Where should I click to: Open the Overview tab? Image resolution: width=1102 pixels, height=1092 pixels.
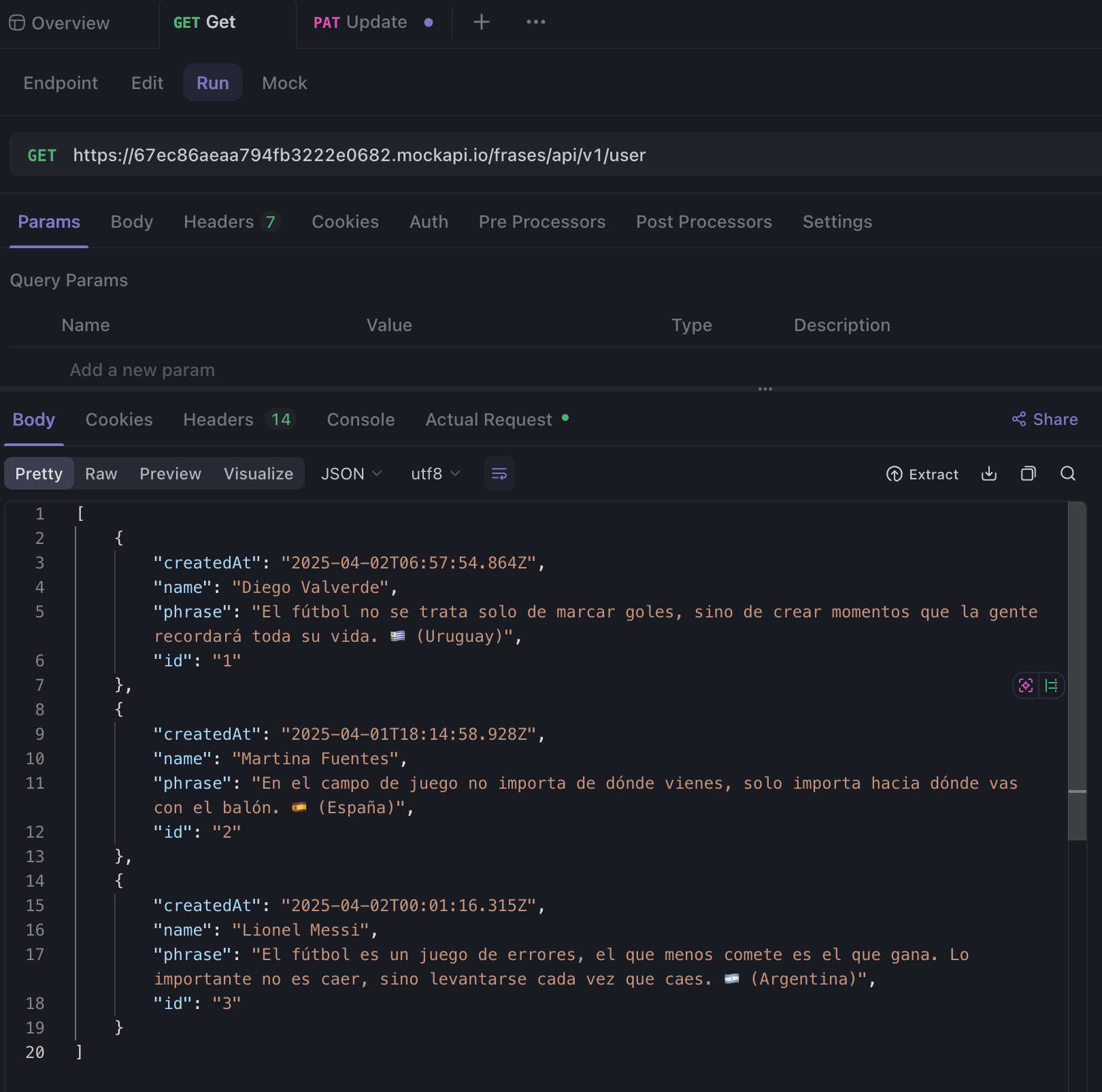(x=59, y=23)
